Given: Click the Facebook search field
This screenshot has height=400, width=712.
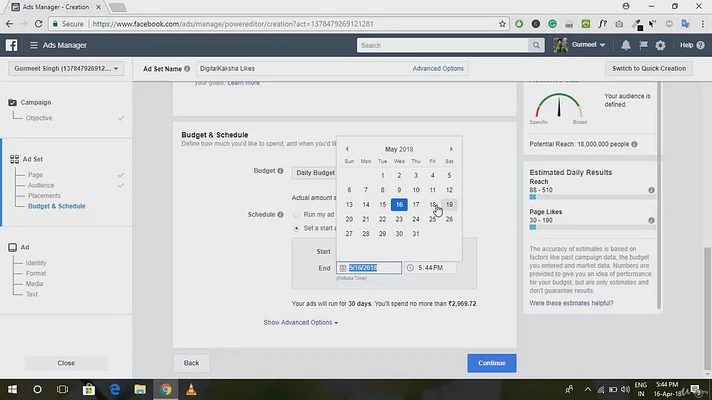Looking at the screenshot, I should pos(443,45).
